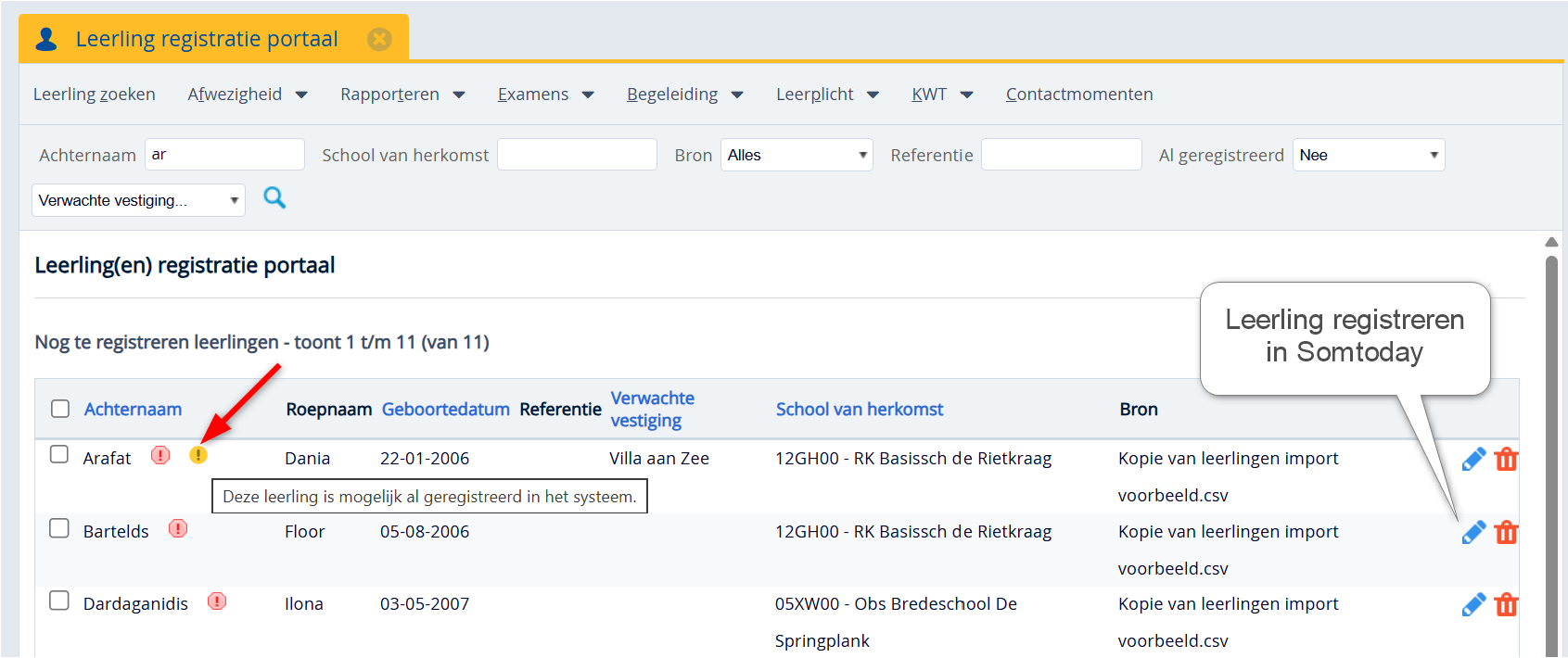Click birthdate 05-08-2006

coord(425,531)
